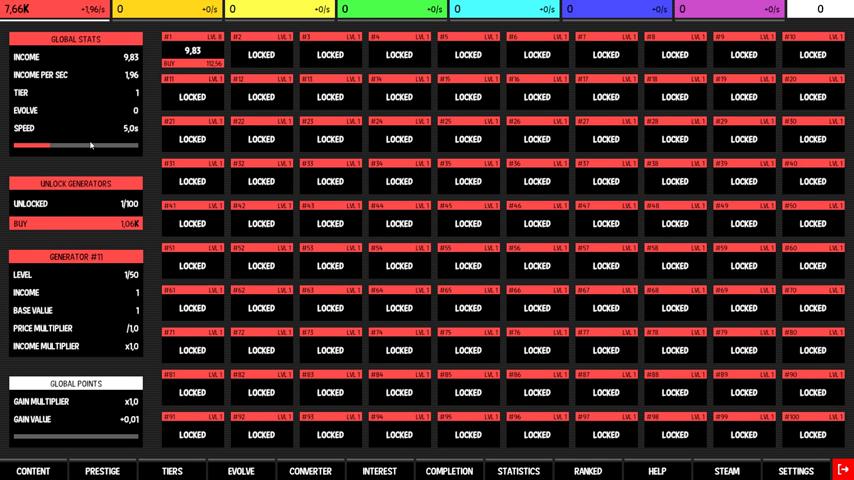
Task: Click the Steam button
Action: pyautogui.click(x=727, y=471)
